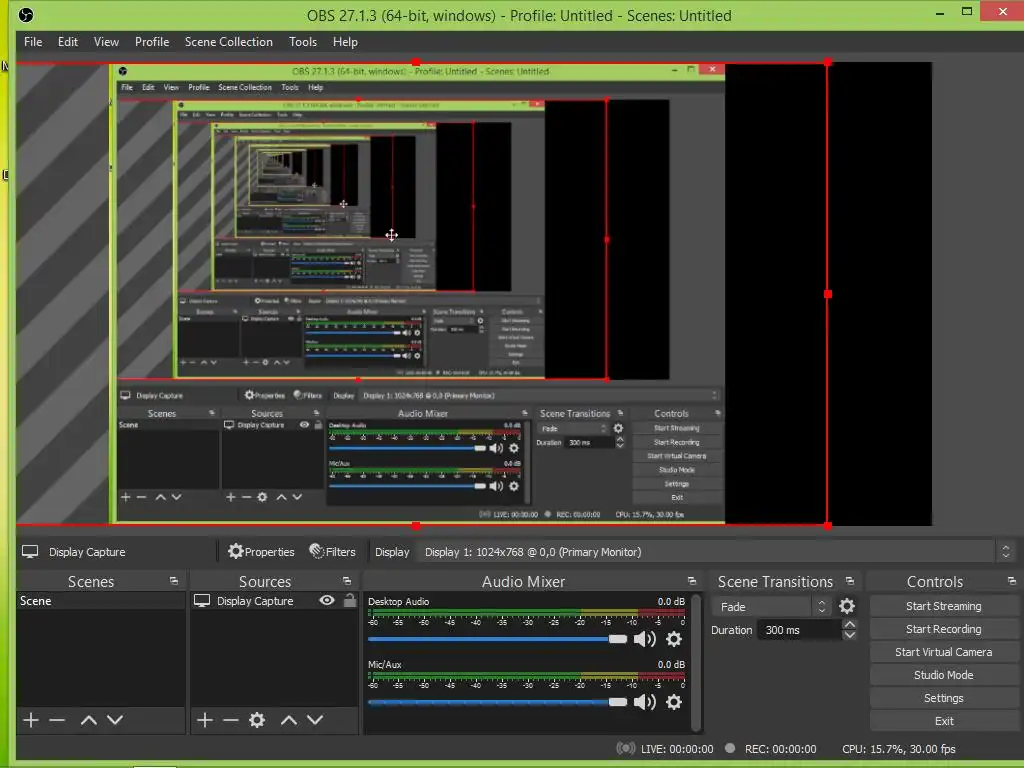
Task: Add a new source with the plus icon
Action: [x=204, y=720]
